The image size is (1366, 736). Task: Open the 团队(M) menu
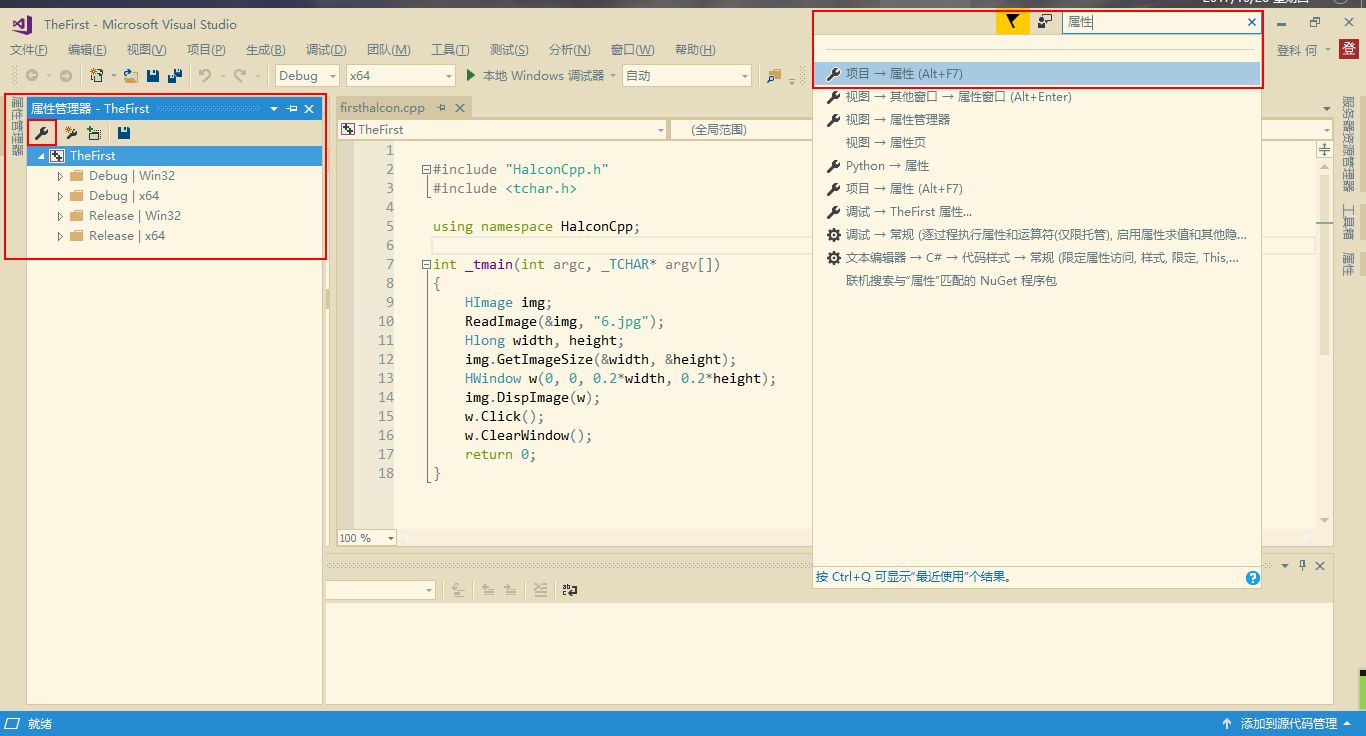coord(390,49)
